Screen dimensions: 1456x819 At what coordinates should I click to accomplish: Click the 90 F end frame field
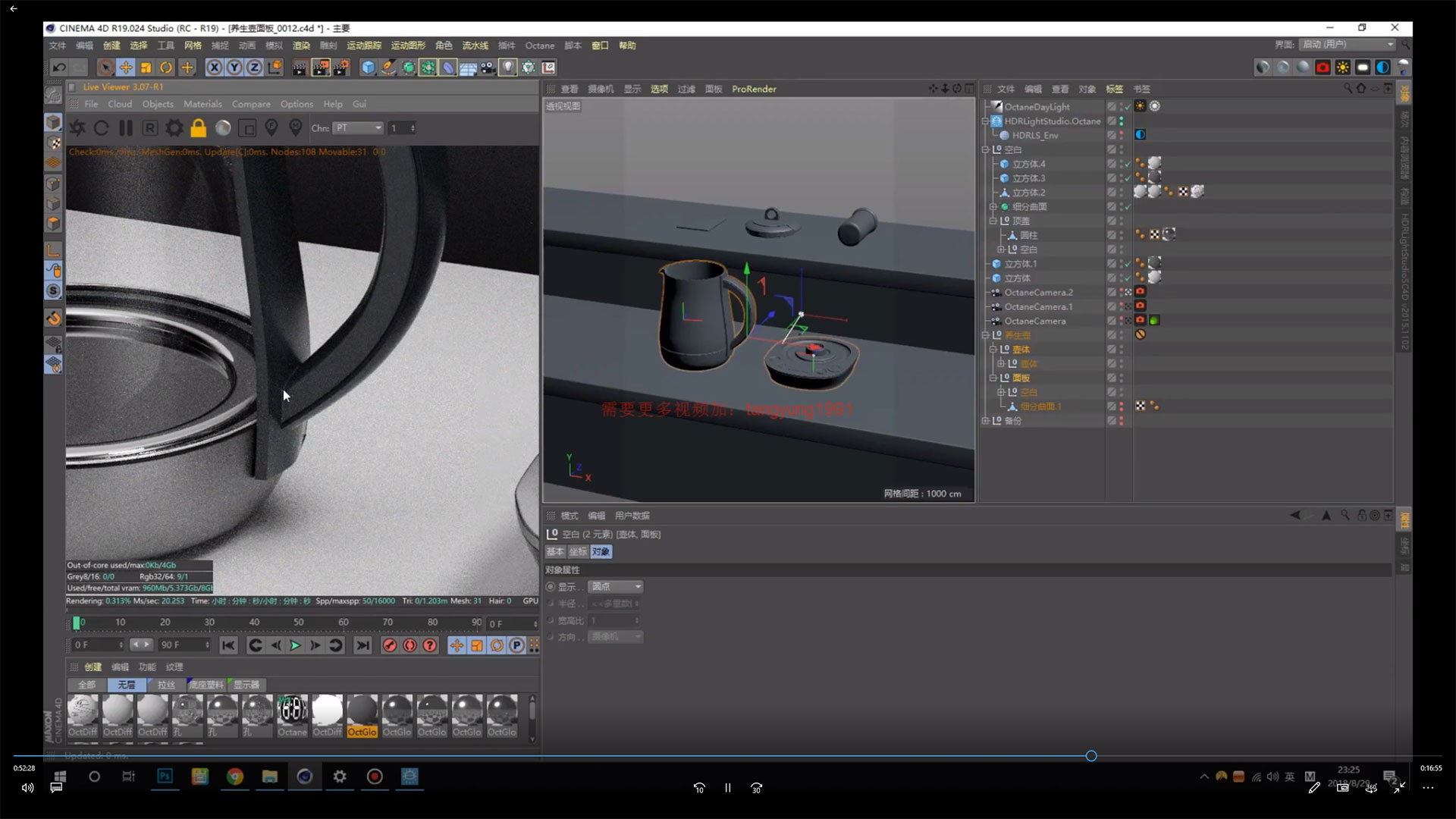point(184,645)
